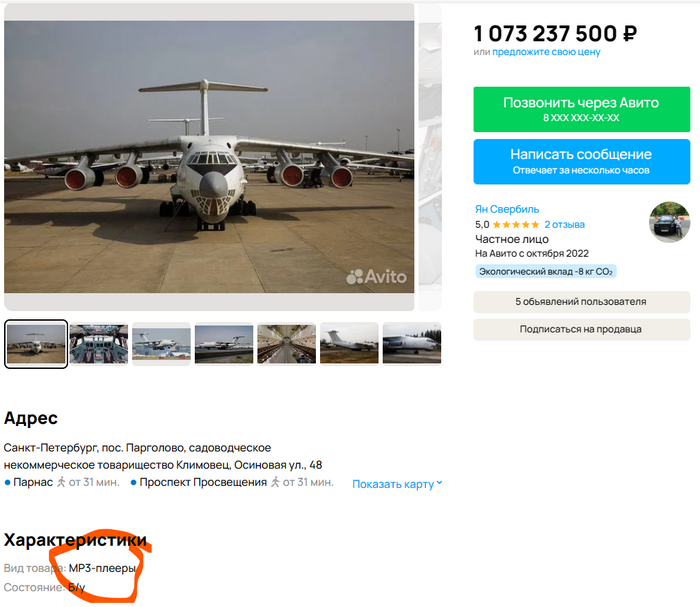Viewport: 700px width, 607px height.
Task: Click the chevron beside Показать карту
Action: pyautogui.click(x=439, y=483)
